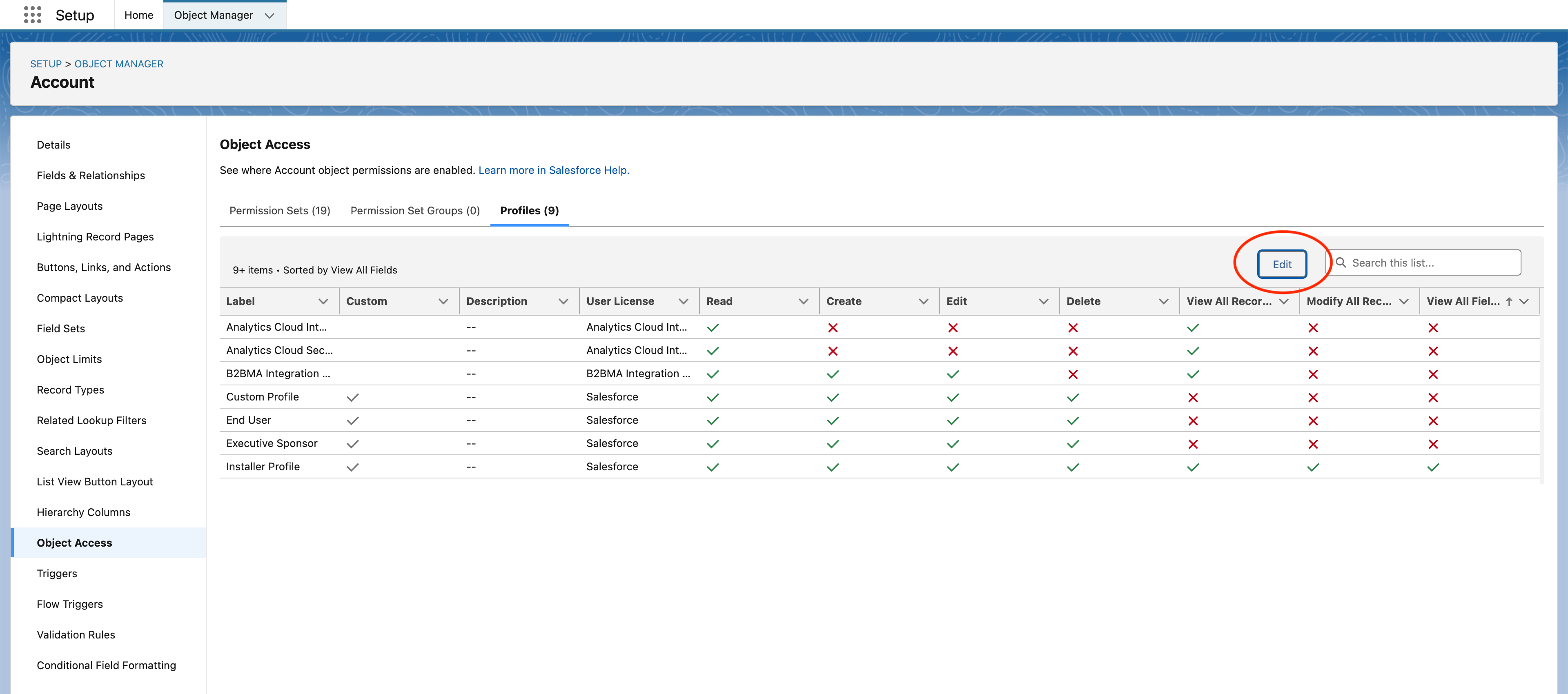1568x694 pixels.
Task: Expand the Label column header menu
Action: tap(323, 301)
